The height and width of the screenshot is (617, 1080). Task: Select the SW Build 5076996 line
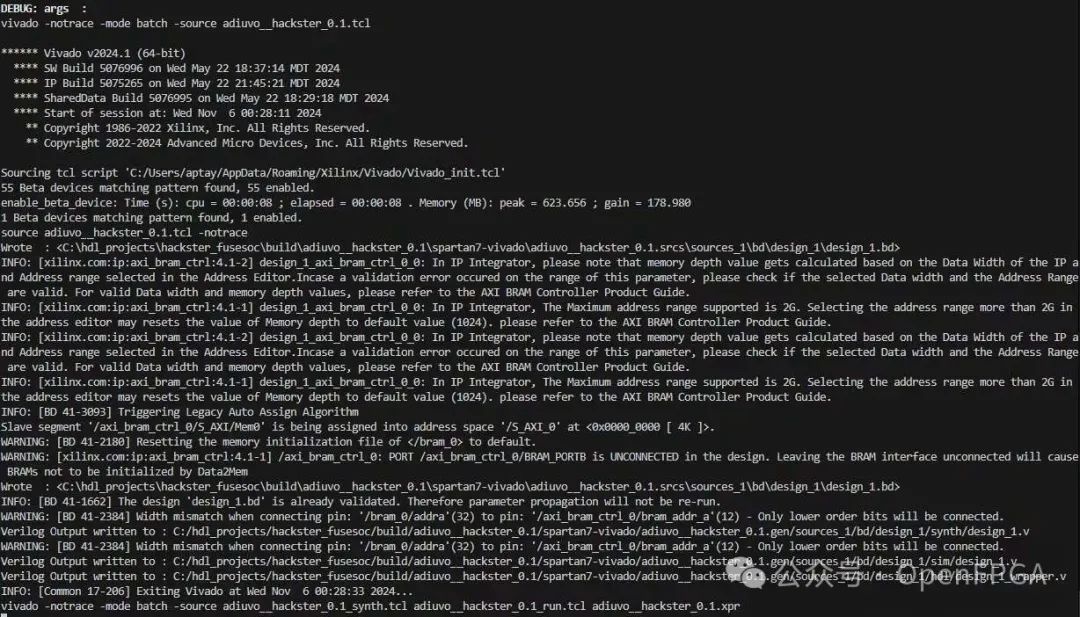176,68
